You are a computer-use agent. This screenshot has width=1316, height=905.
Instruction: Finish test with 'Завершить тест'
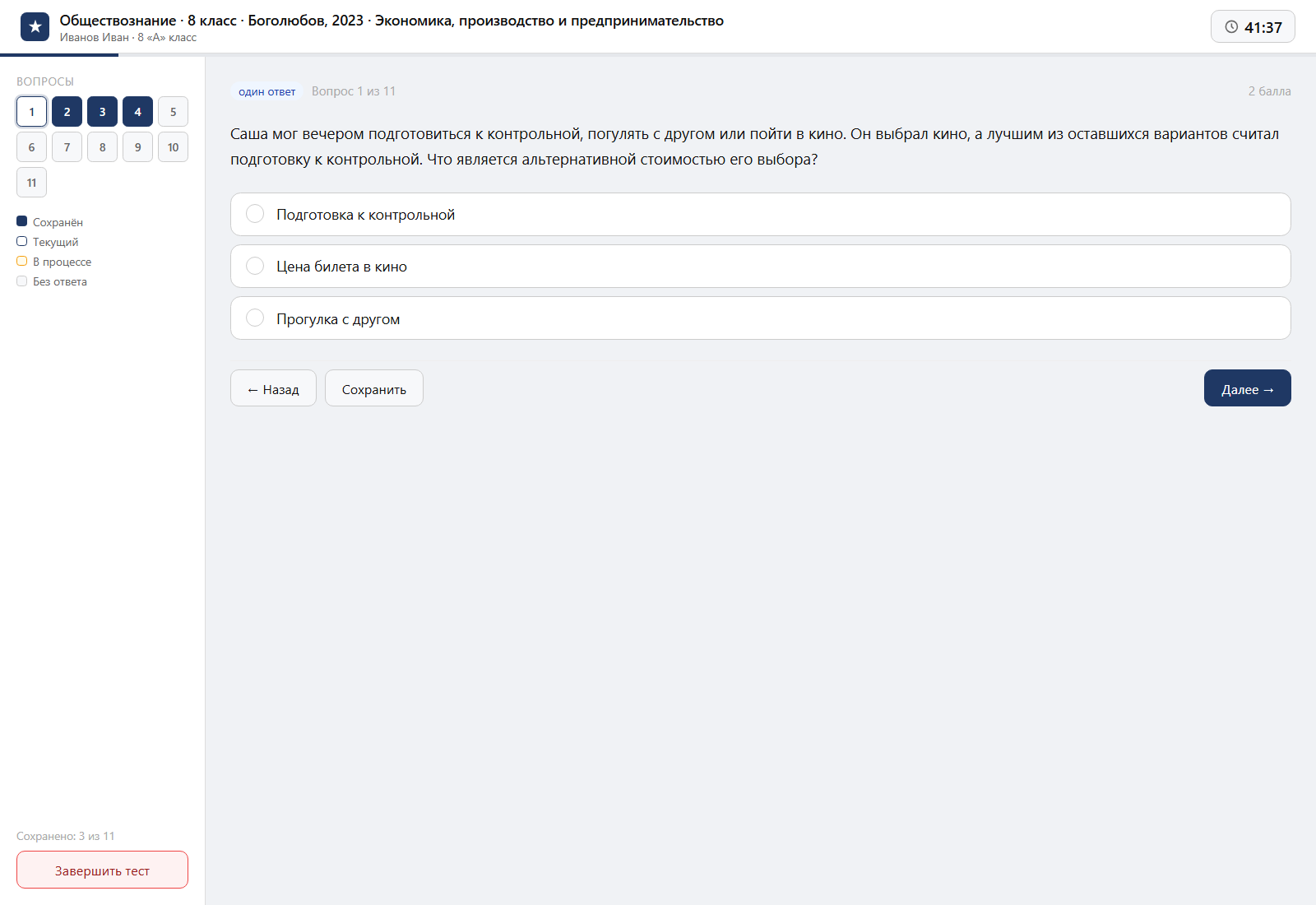102,870
